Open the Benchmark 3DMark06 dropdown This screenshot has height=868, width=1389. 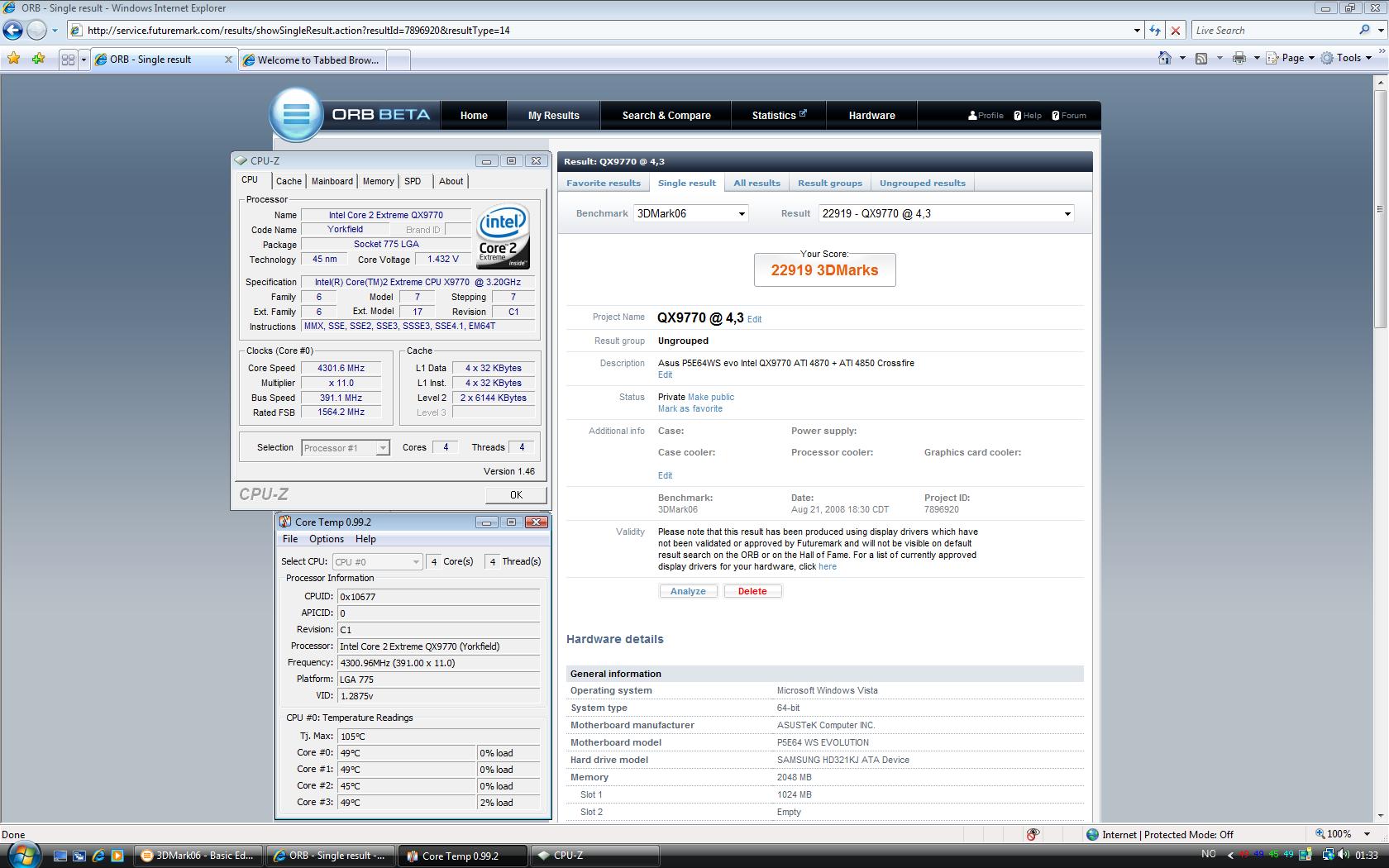691,213
